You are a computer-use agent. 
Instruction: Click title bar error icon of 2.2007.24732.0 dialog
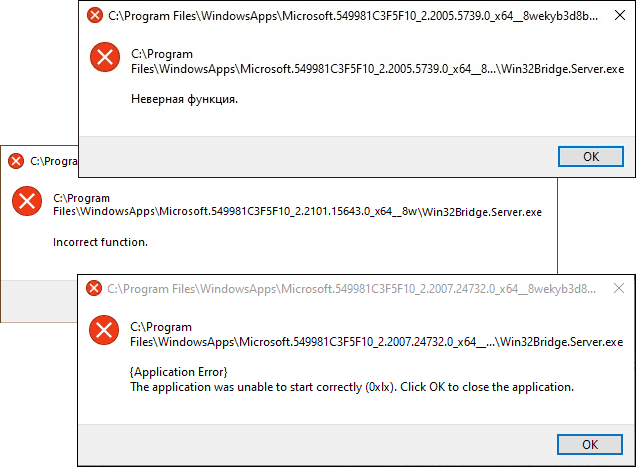pos(94,288)
